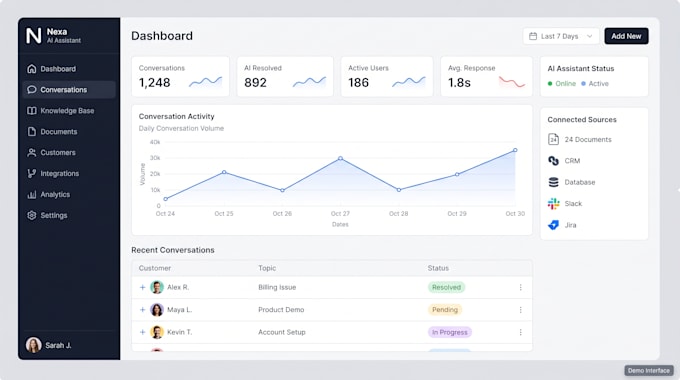
Task: Sort by the Topic column header
Action: (267, 268)
